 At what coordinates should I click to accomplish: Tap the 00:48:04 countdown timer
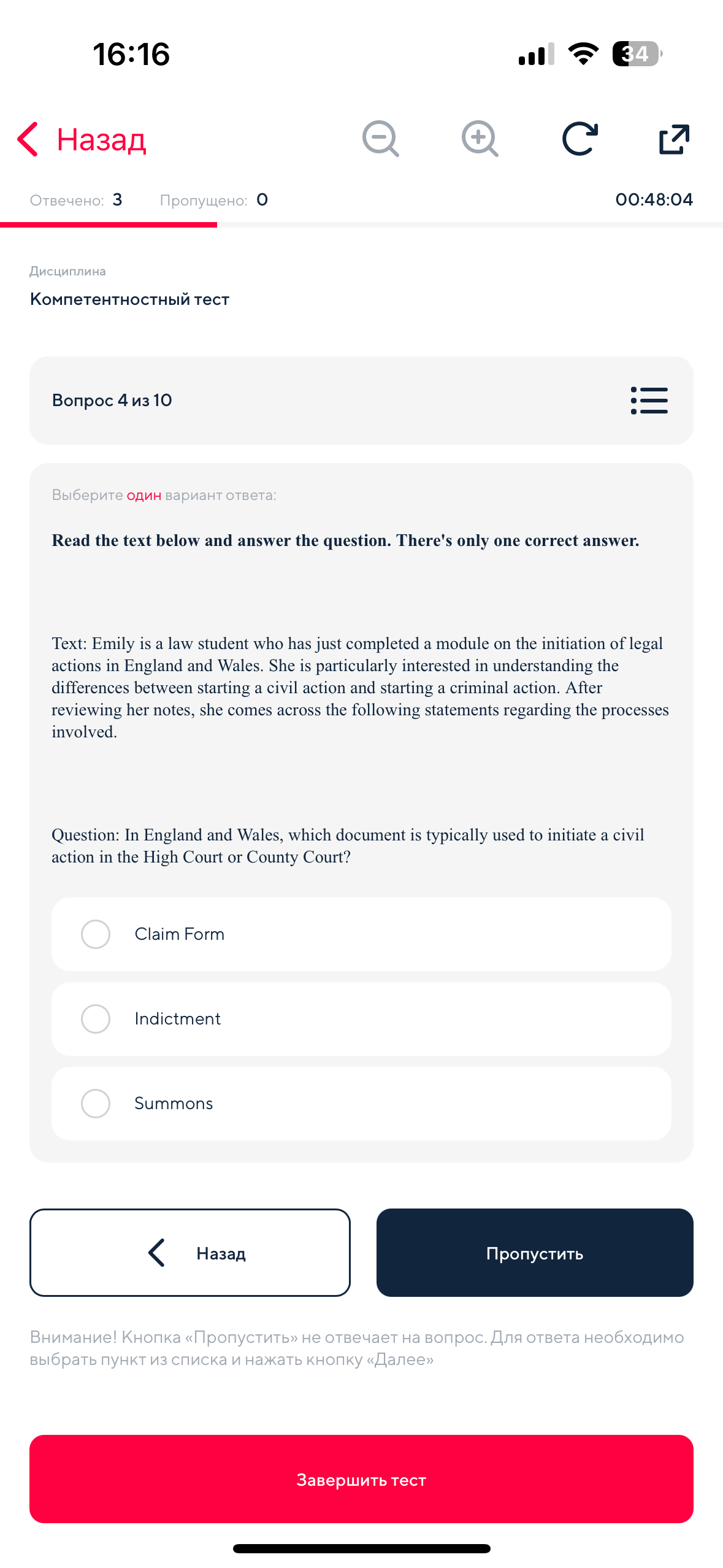tap(654, 199)
